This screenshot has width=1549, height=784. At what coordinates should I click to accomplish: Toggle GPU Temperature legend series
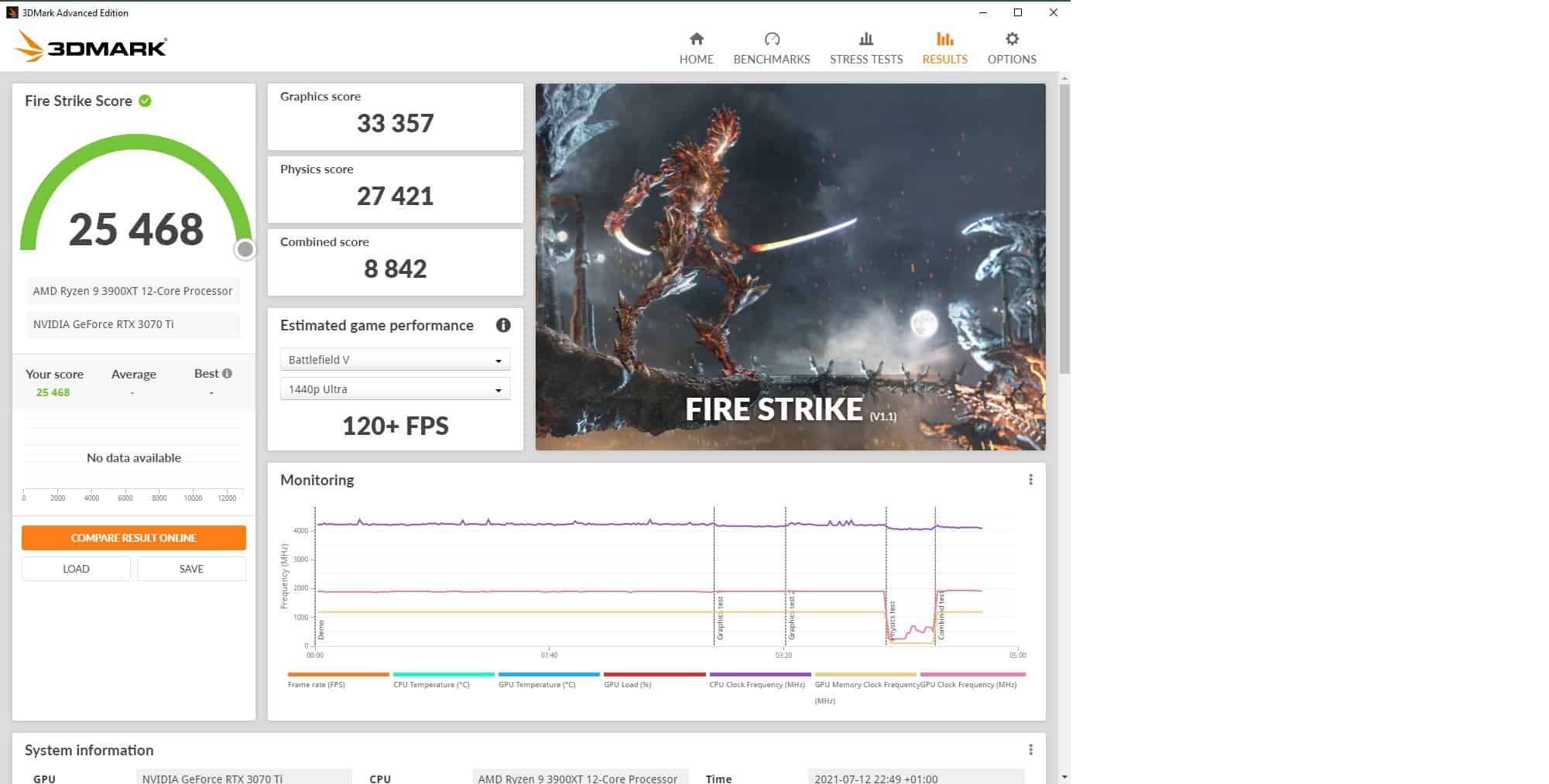click(549, 680)
